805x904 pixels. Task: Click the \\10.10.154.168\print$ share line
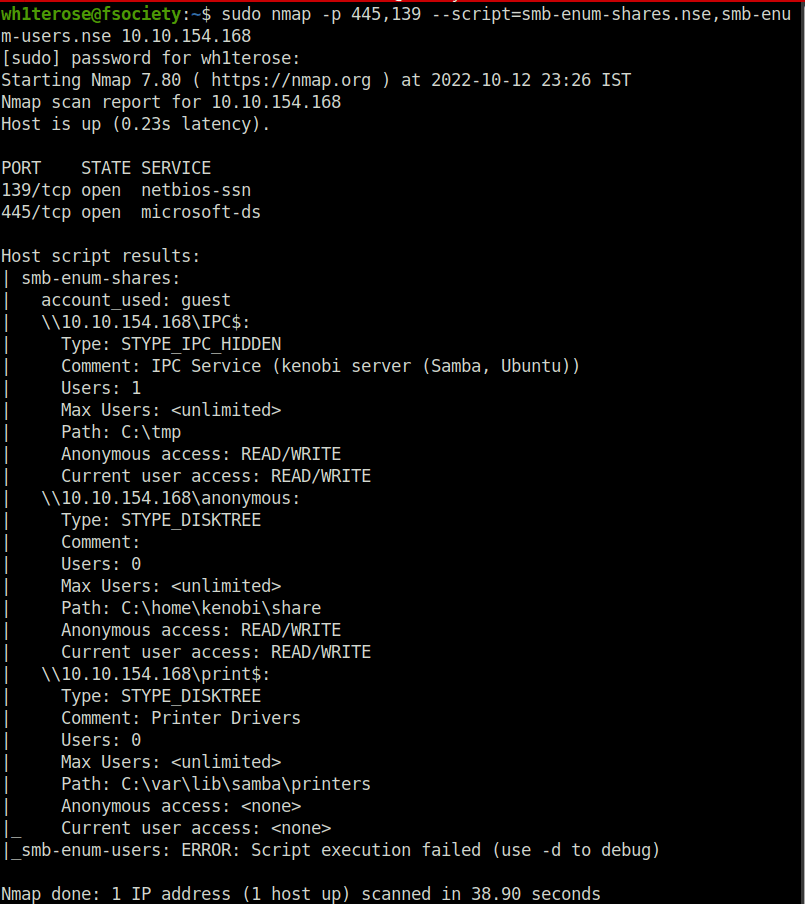[155, 674]
